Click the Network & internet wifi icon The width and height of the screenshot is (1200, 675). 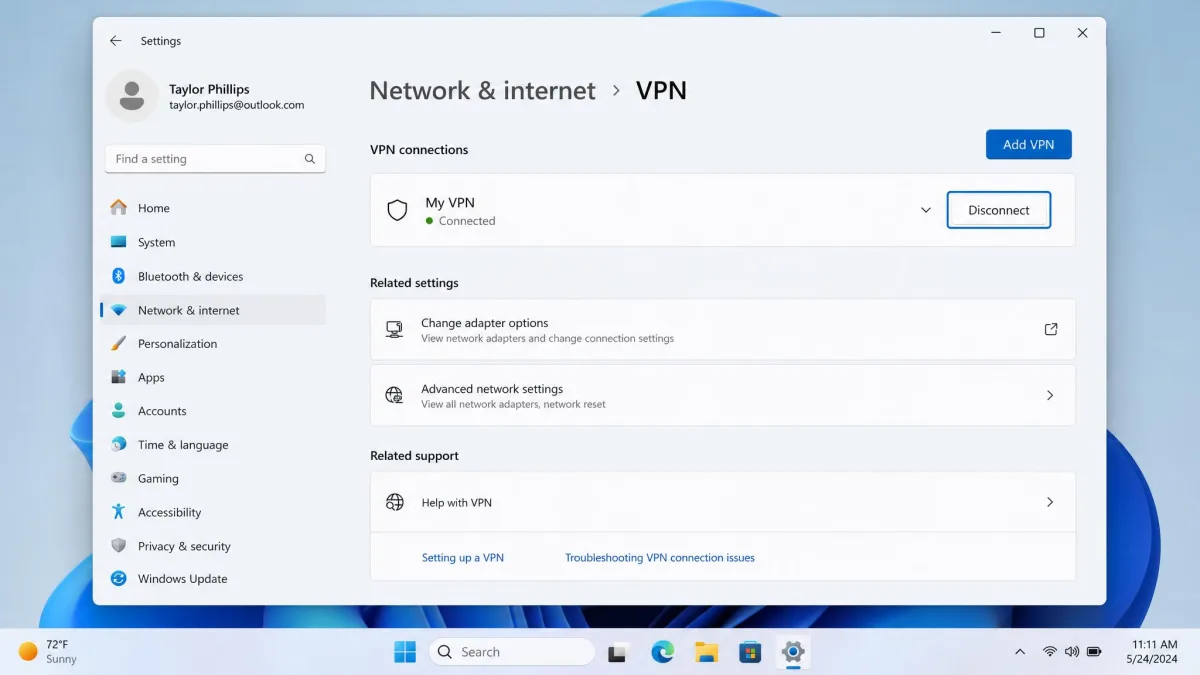pos(119,310)
